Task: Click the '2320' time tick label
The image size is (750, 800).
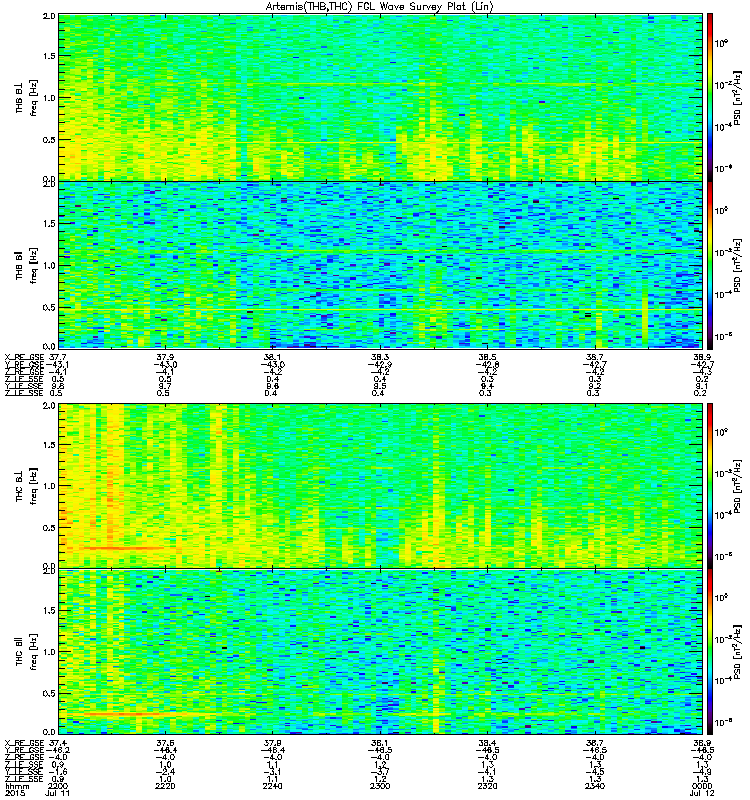Action: pyautogui.click(x=487, y=786)
